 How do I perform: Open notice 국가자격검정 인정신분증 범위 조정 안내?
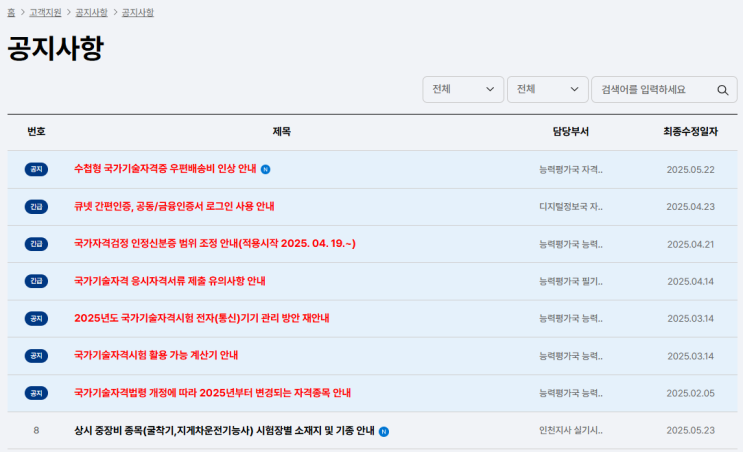point(215,244)
